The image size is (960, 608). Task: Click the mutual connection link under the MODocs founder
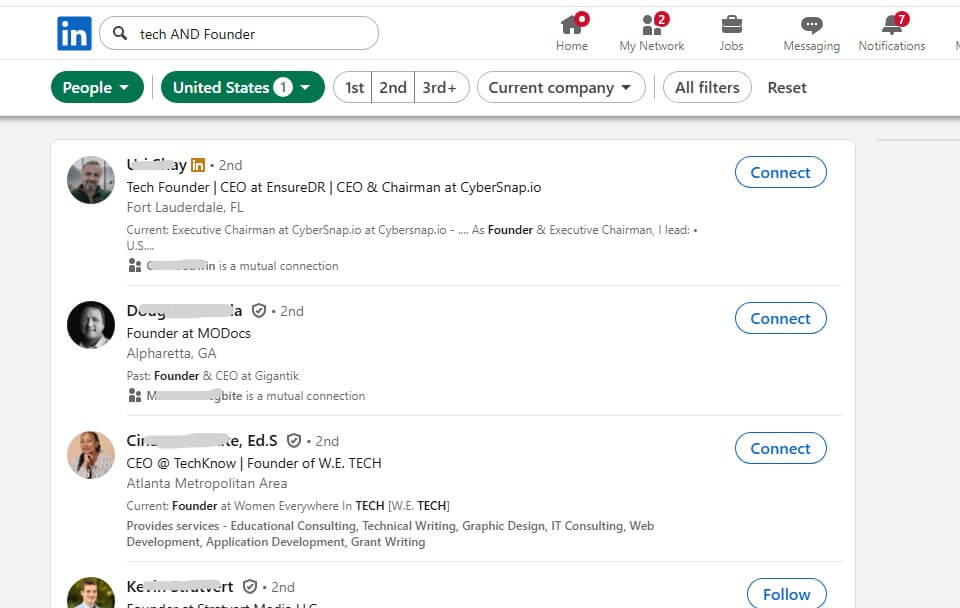tap(256, 396)
